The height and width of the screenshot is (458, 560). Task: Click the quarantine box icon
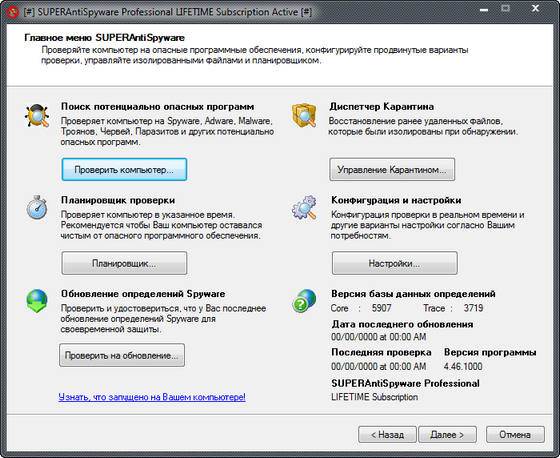(x=304, y=115)
